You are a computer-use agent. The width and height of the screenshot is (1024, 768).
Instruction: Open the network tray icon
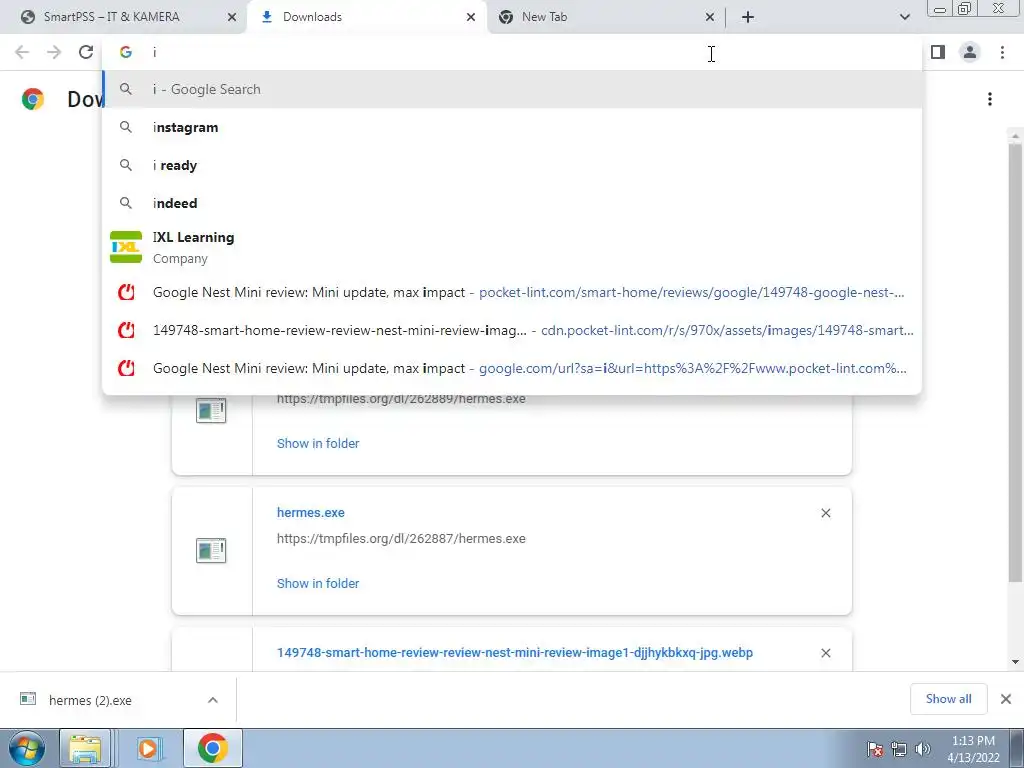pyautogui.click(x=899, y=749)
